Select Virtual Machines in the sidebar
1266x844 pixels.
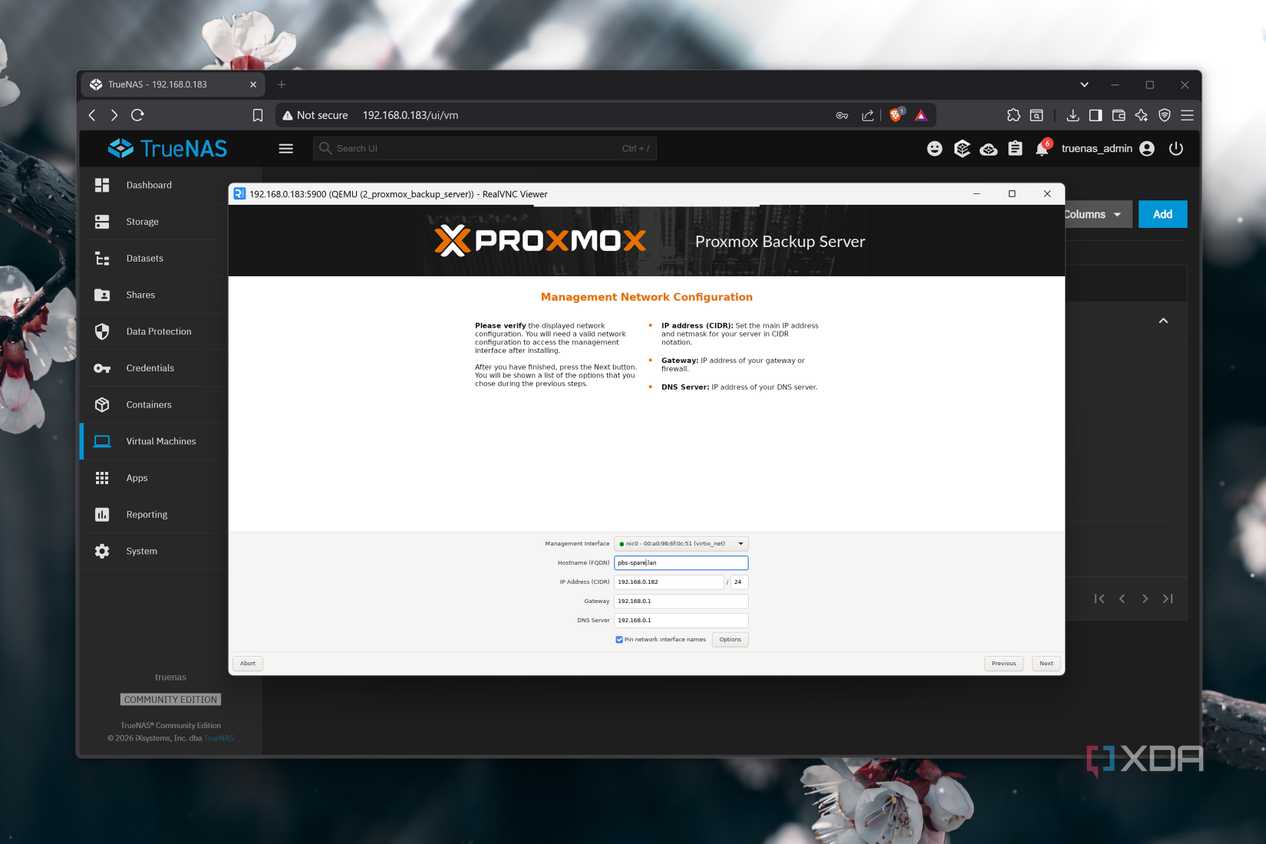(150, 441)
